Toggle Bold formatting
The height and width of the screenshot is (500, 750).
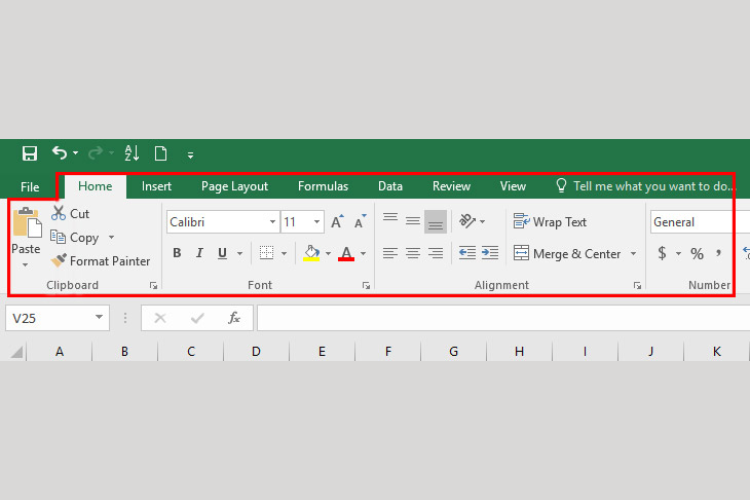pyautogui.click(x=177, y=253)
